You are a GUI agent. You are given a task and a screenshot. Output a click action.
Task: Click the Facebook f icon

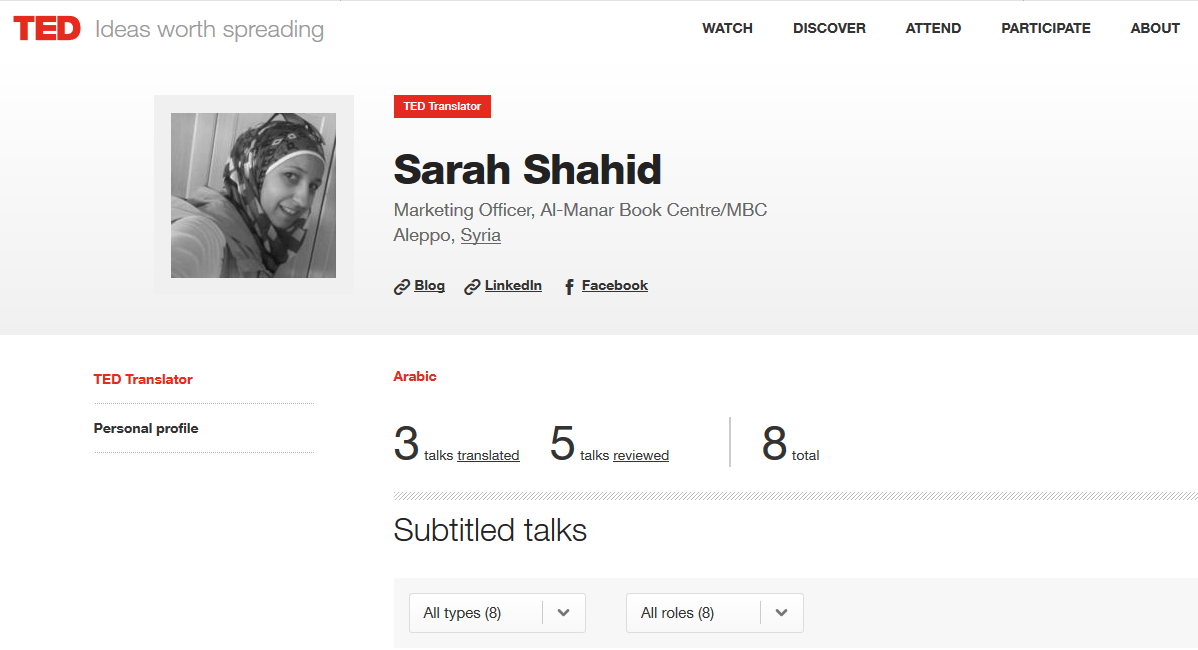pos(569,287)
